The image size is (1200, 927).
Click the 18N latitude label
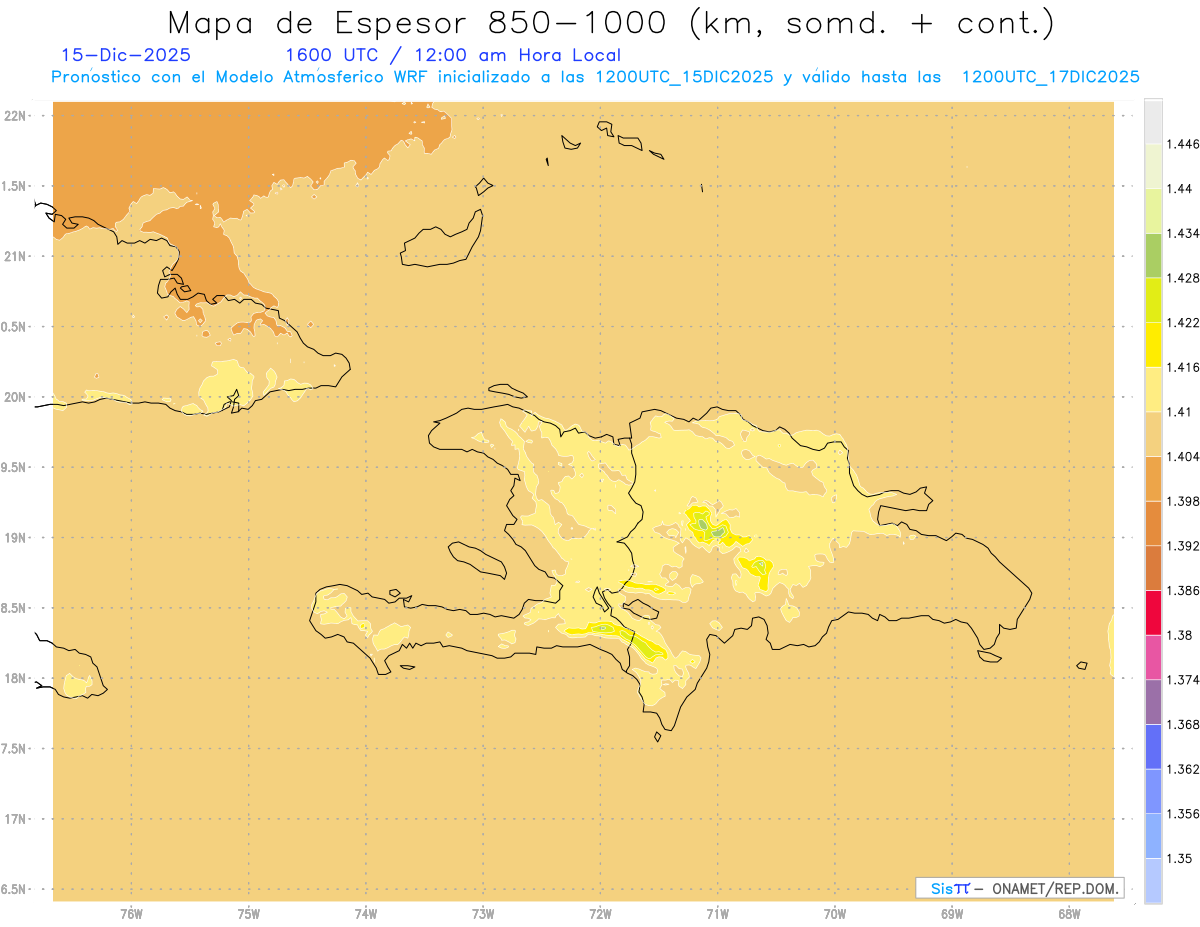[x=16, y=678]
